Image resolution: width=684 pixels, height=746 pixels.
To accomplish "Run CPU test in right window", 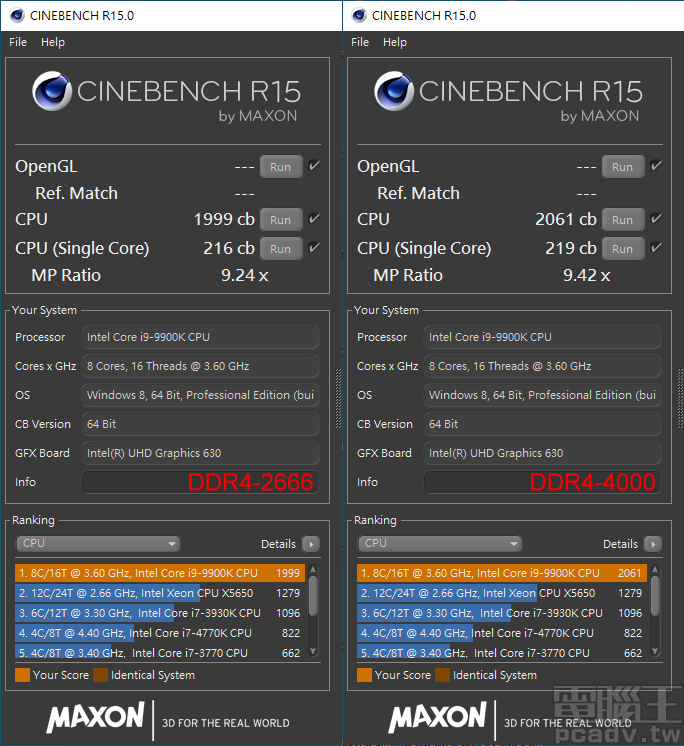I will (x=623, y=220).
